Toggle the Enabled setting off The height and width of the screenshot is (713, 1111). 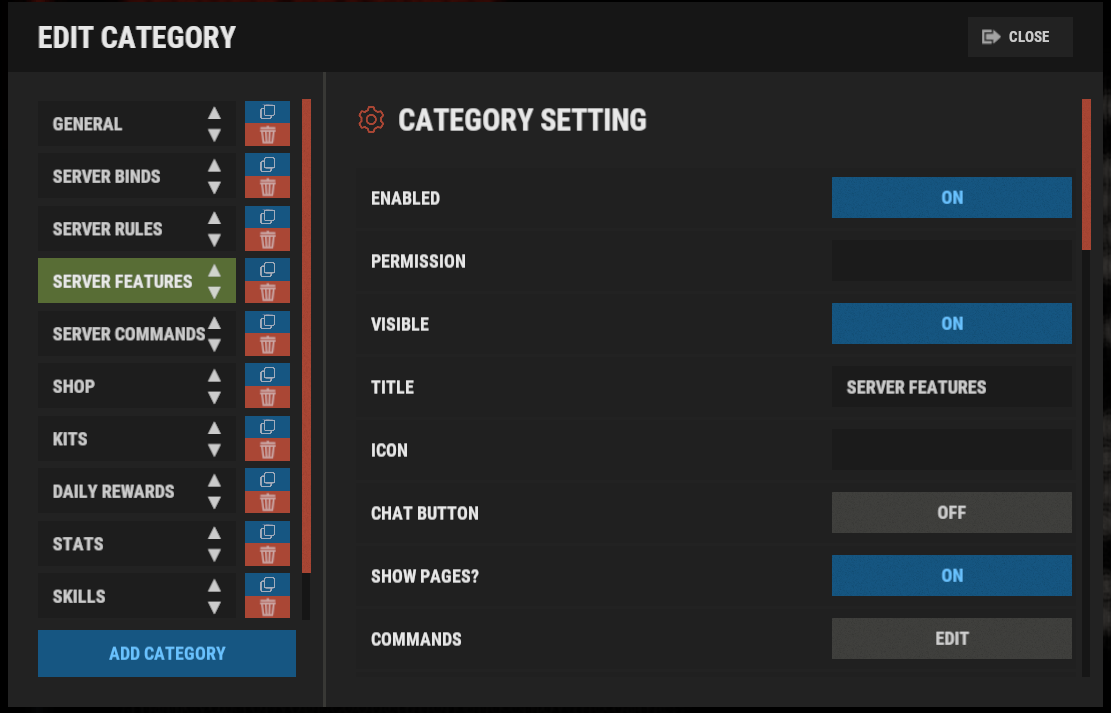click(x=952, y=198)
